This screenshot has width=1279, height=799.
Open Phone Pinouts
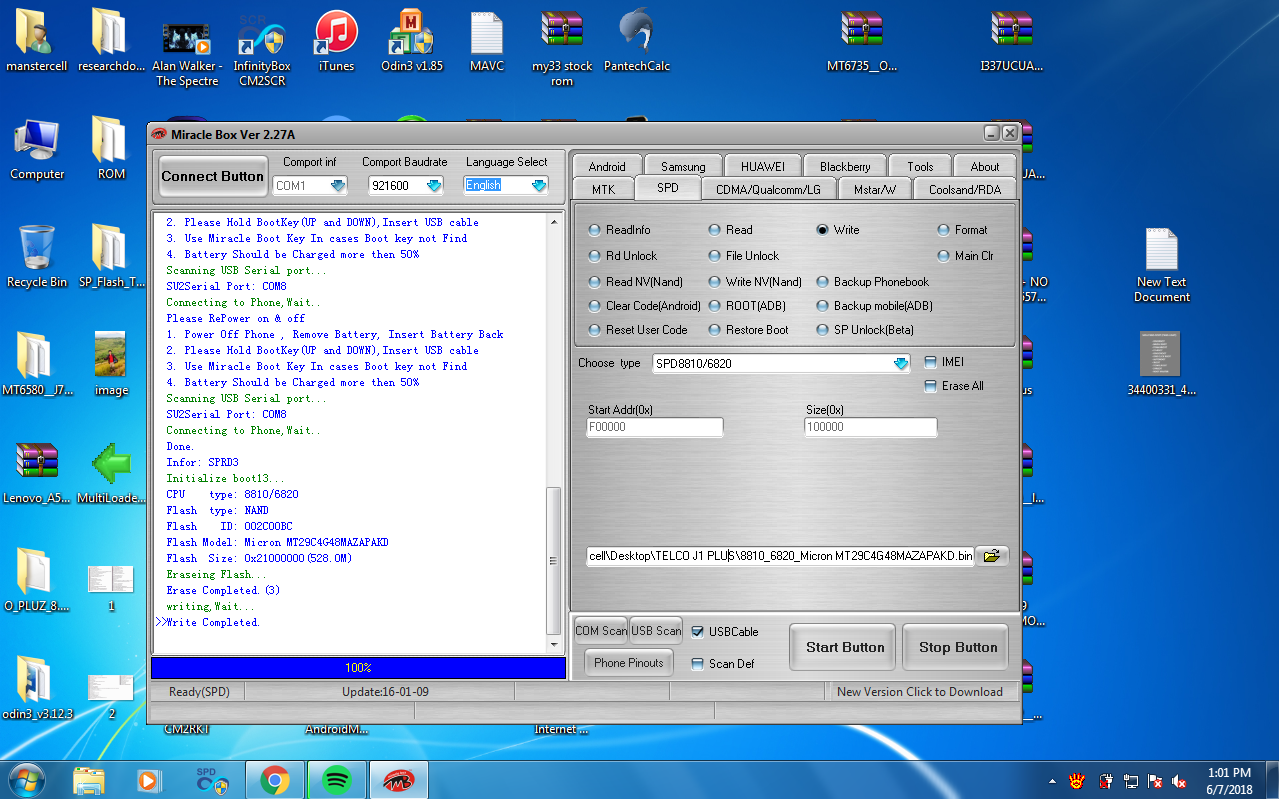[630, 662]
